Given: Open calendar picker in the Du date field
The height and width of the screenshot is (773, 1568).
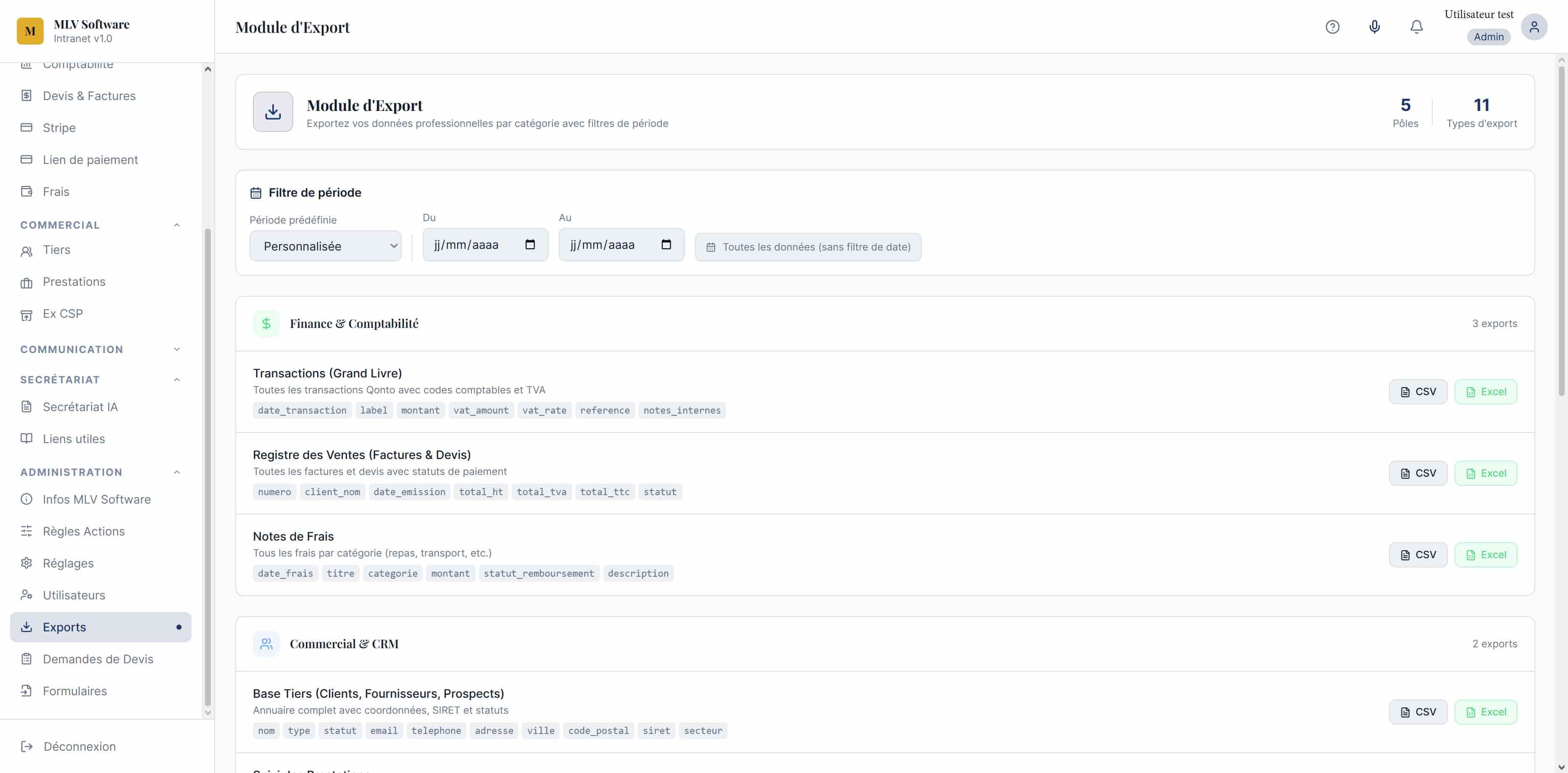Looking at the screenshot, I should coord(530,244).
